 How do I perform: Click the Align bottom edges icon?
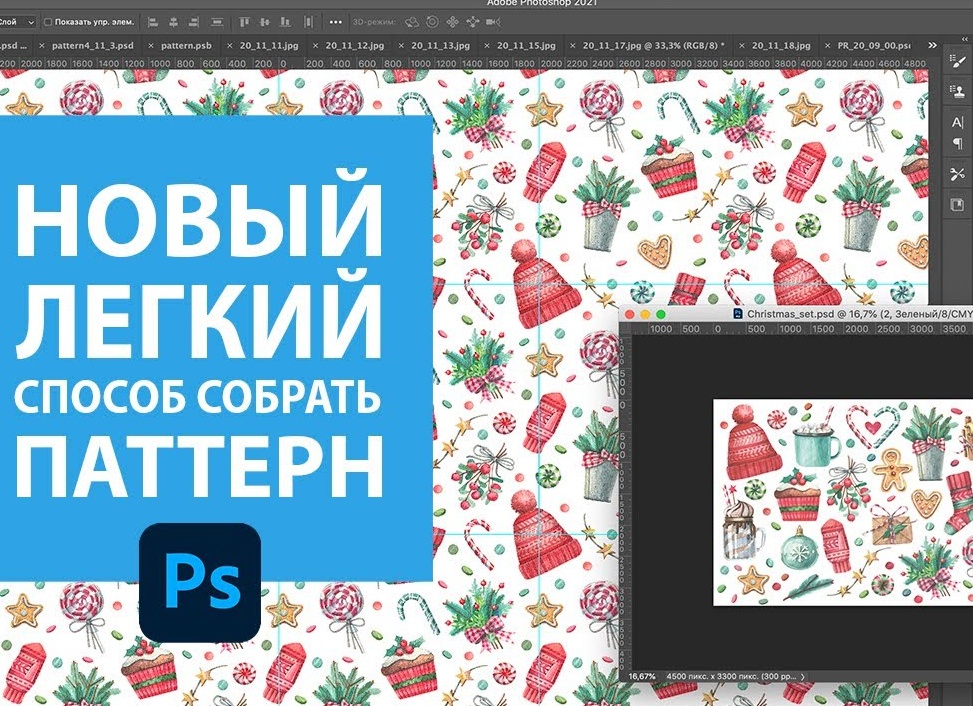pyautogui.click(x=285, y=22)
